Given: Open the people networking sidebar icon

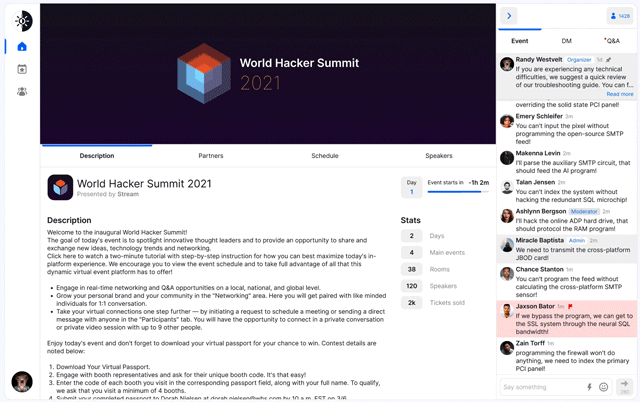Looking at the screenshot, I should click(22, 91).
